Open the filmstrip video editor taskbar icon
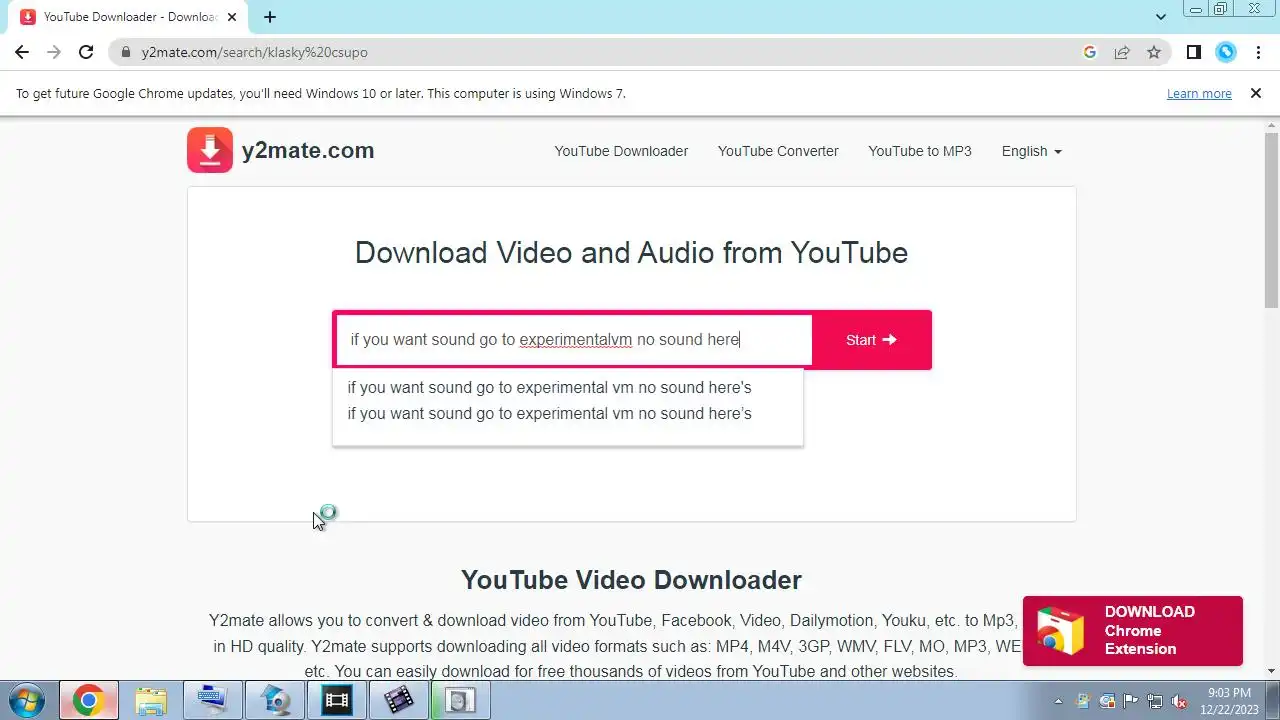 337,700
